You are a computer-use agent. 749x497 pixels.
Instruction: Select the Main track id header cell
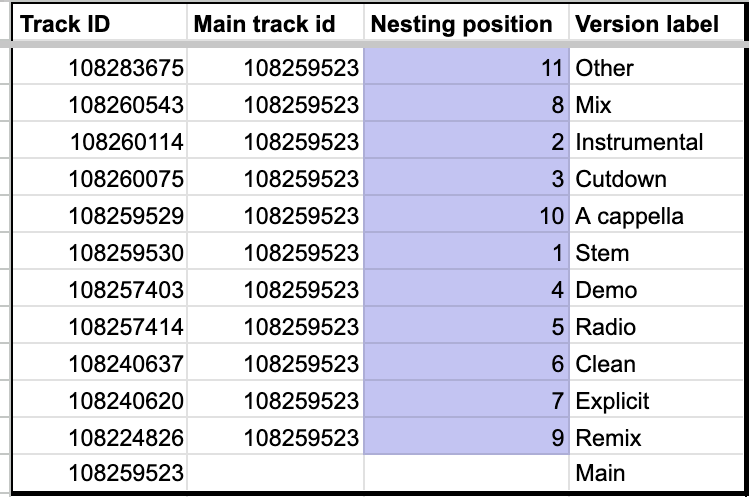pyautogui.click(x=275, y=24)
